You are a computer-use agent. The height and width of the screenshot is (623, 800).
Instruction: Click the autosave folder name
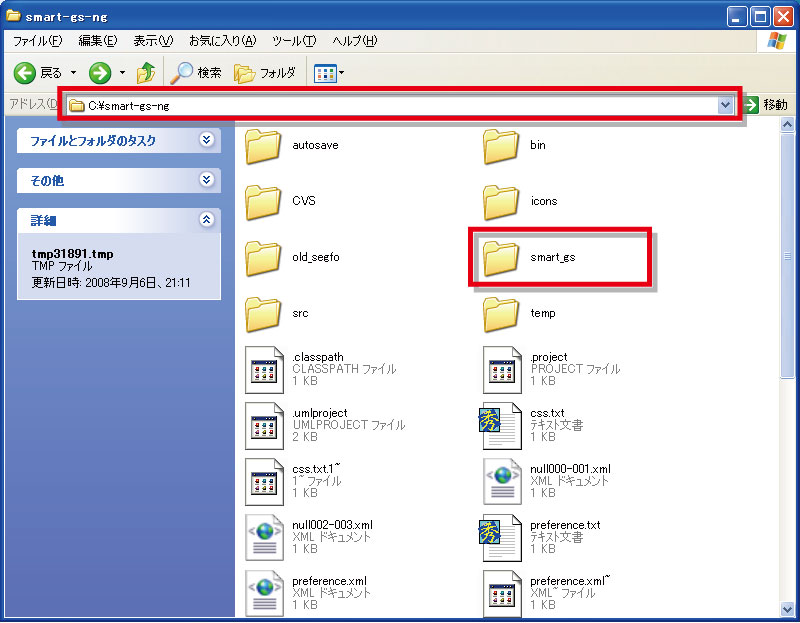[315, 145]
